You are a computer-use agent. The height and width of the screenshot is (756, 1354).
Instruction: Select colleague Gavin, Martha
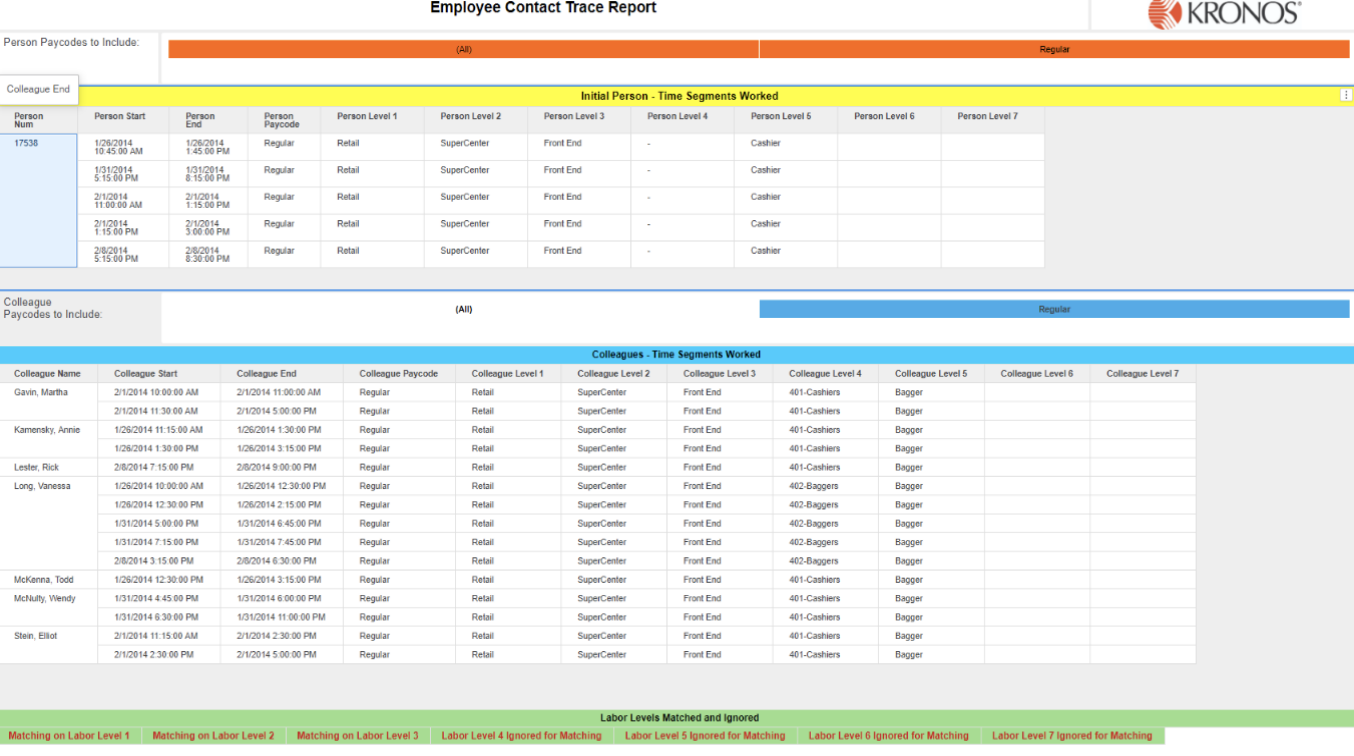pyautogui.click(x=41, y=393)
